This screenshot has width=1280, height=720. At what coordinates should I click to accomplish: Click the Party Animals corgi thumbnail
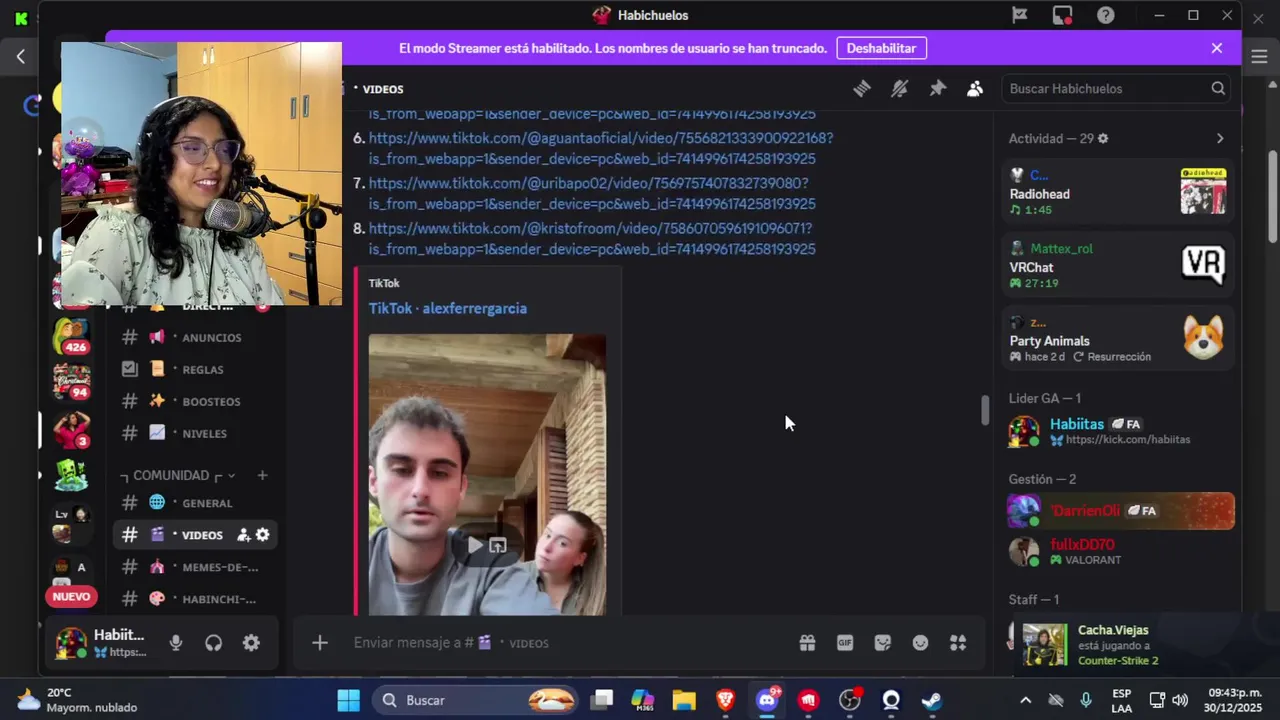tap(1203, 337)
